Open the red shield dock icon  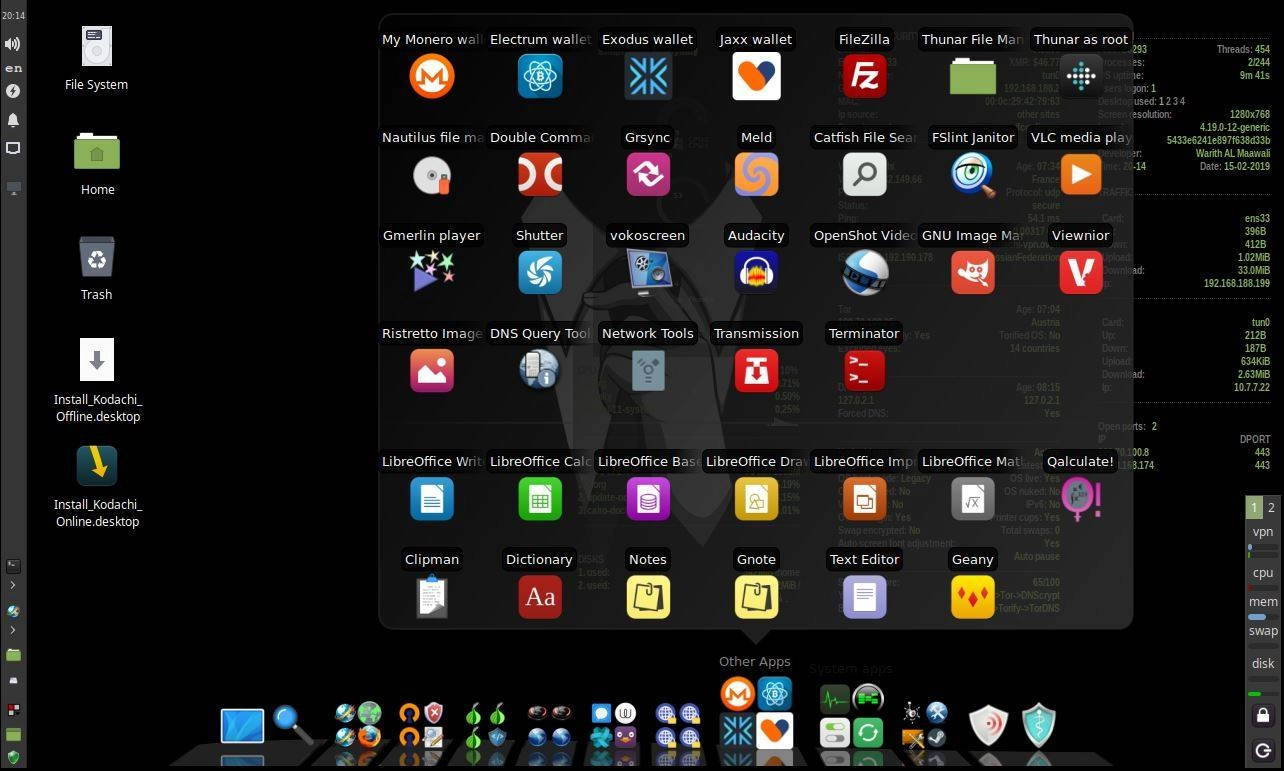click(988, 725)
